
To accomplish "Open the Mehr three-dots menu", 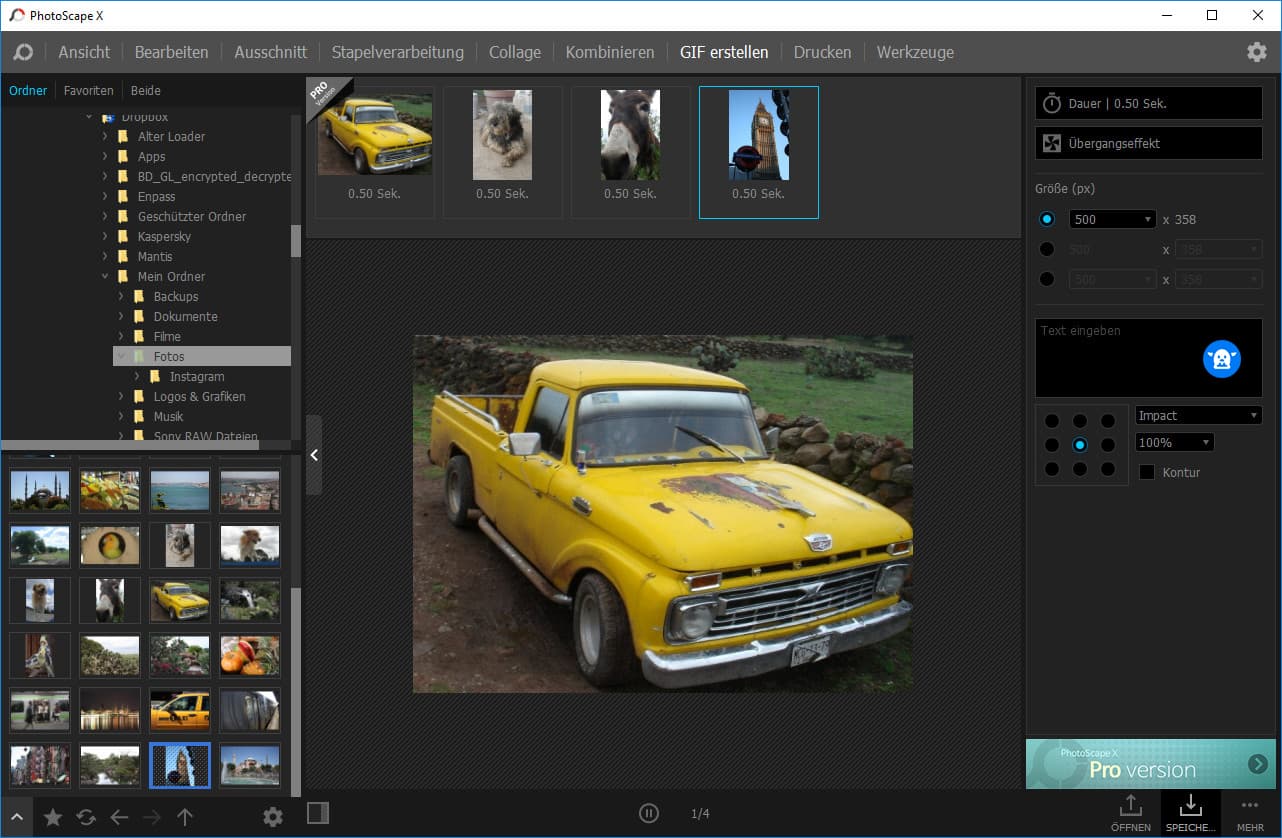I will [x=1250, y=812].
